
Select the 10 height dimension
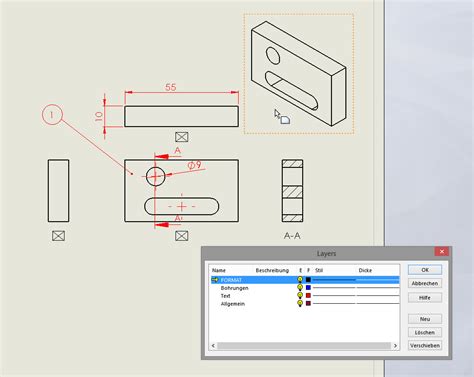point(99,116)
